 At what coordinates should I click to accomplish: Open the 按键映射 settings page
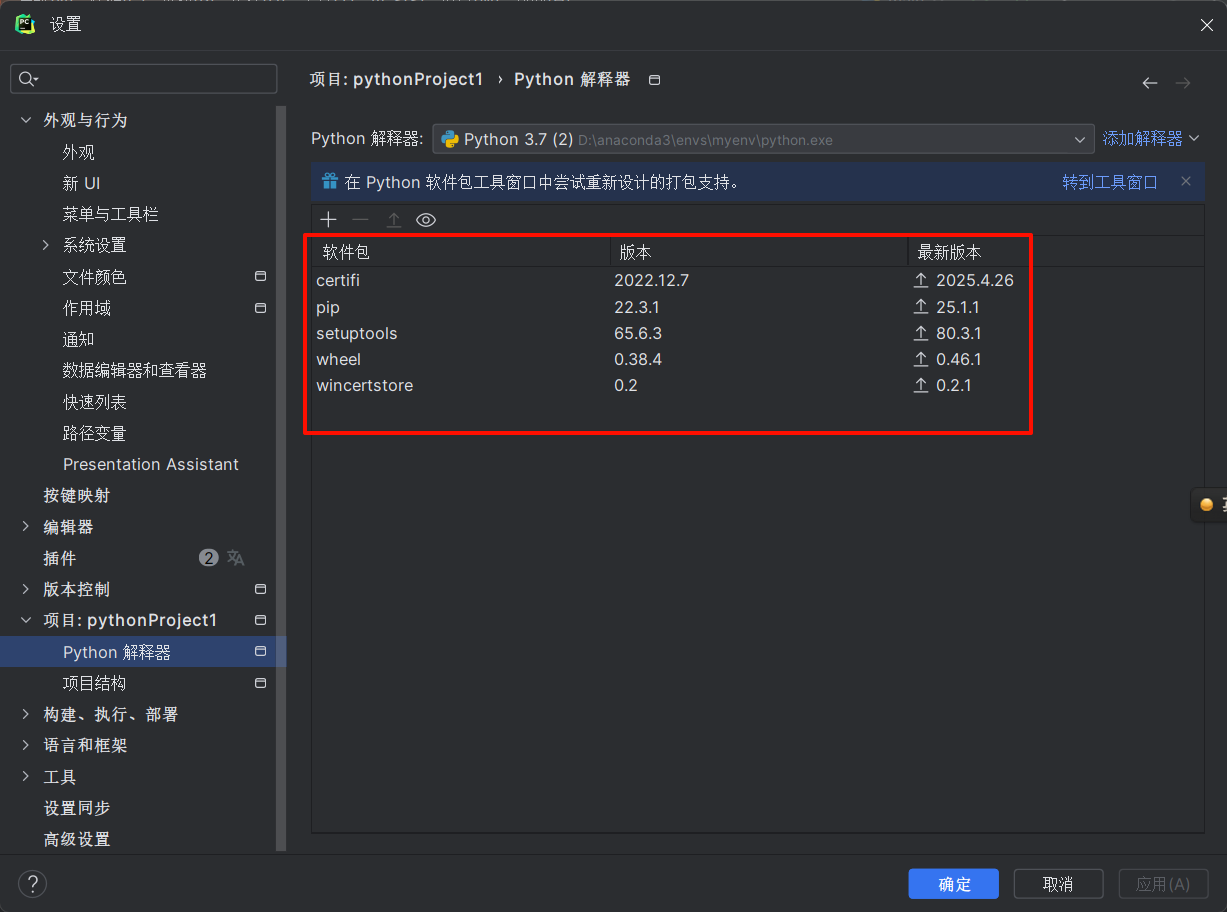(x=76, y=495)
